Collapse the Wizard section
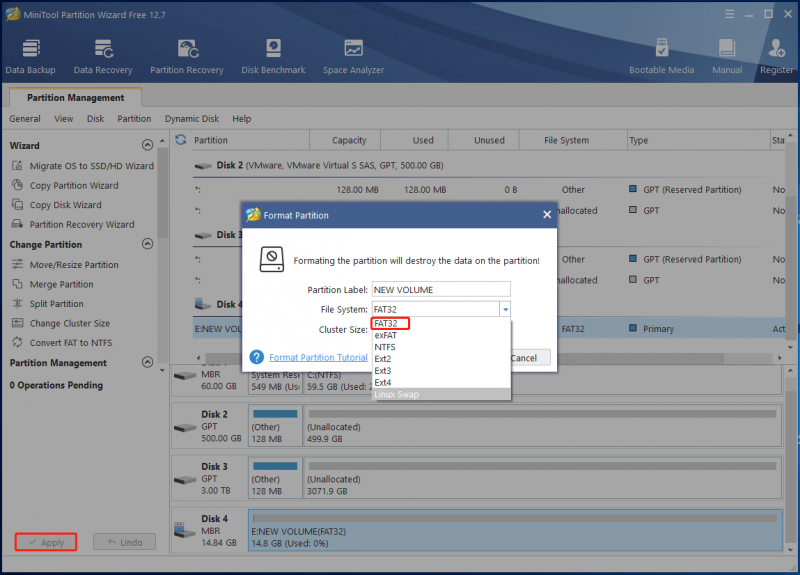800x575 pixels. [x=147, y=145]
